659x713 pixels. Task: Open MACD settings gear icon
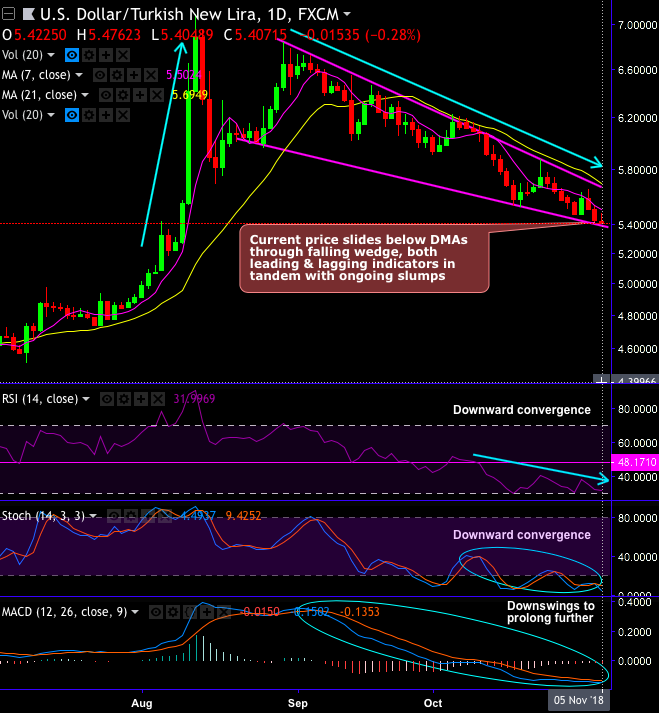(173, 613)
